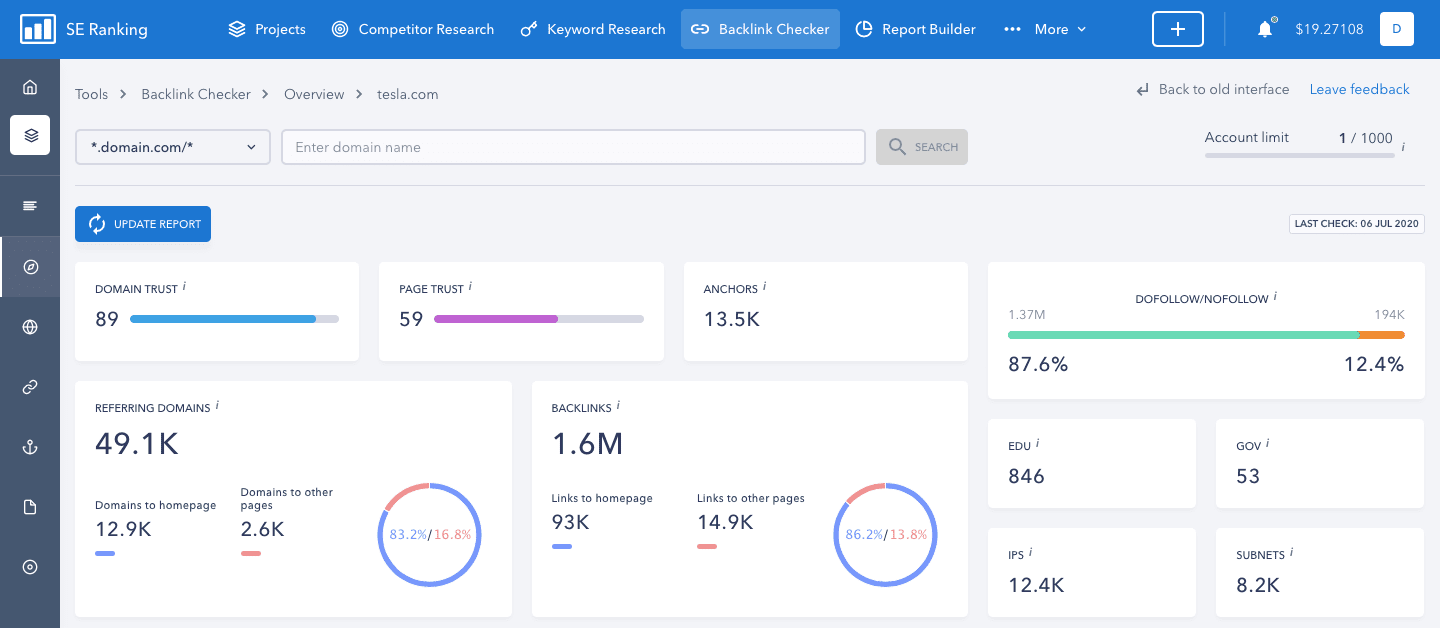Click the 87.6% dofollow percentage
1440x628 pixels.
point(1038,364)
